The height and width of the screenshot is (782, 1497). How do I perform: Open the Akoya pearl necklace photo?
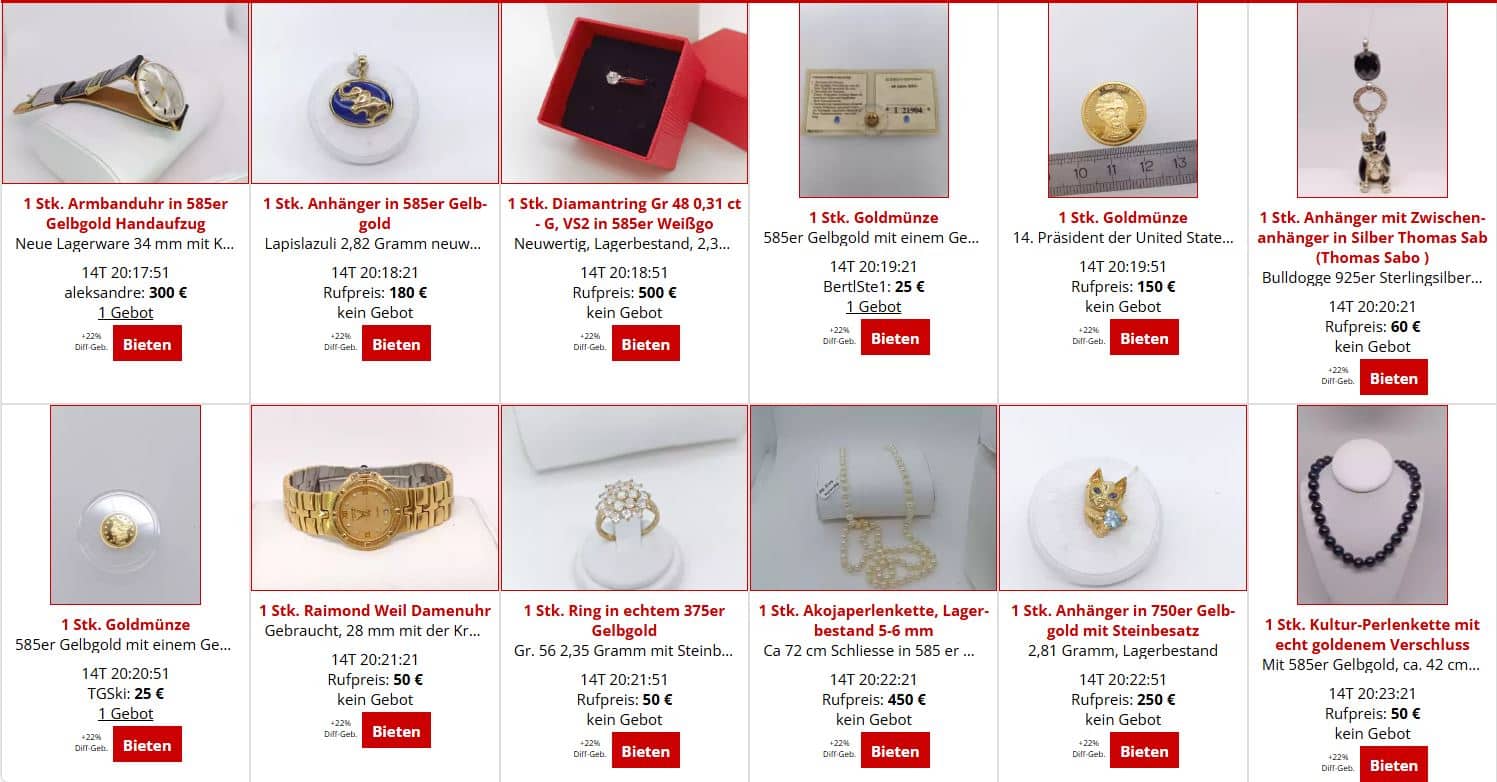[874, 498]
